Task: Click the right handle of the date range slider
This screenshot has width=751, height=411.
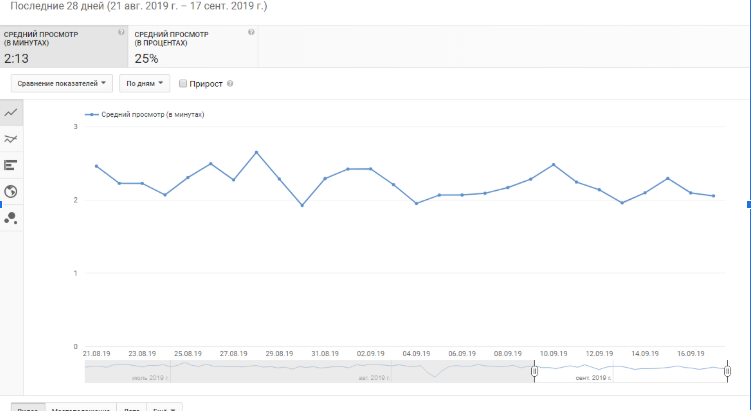Action: pos(727,371)
